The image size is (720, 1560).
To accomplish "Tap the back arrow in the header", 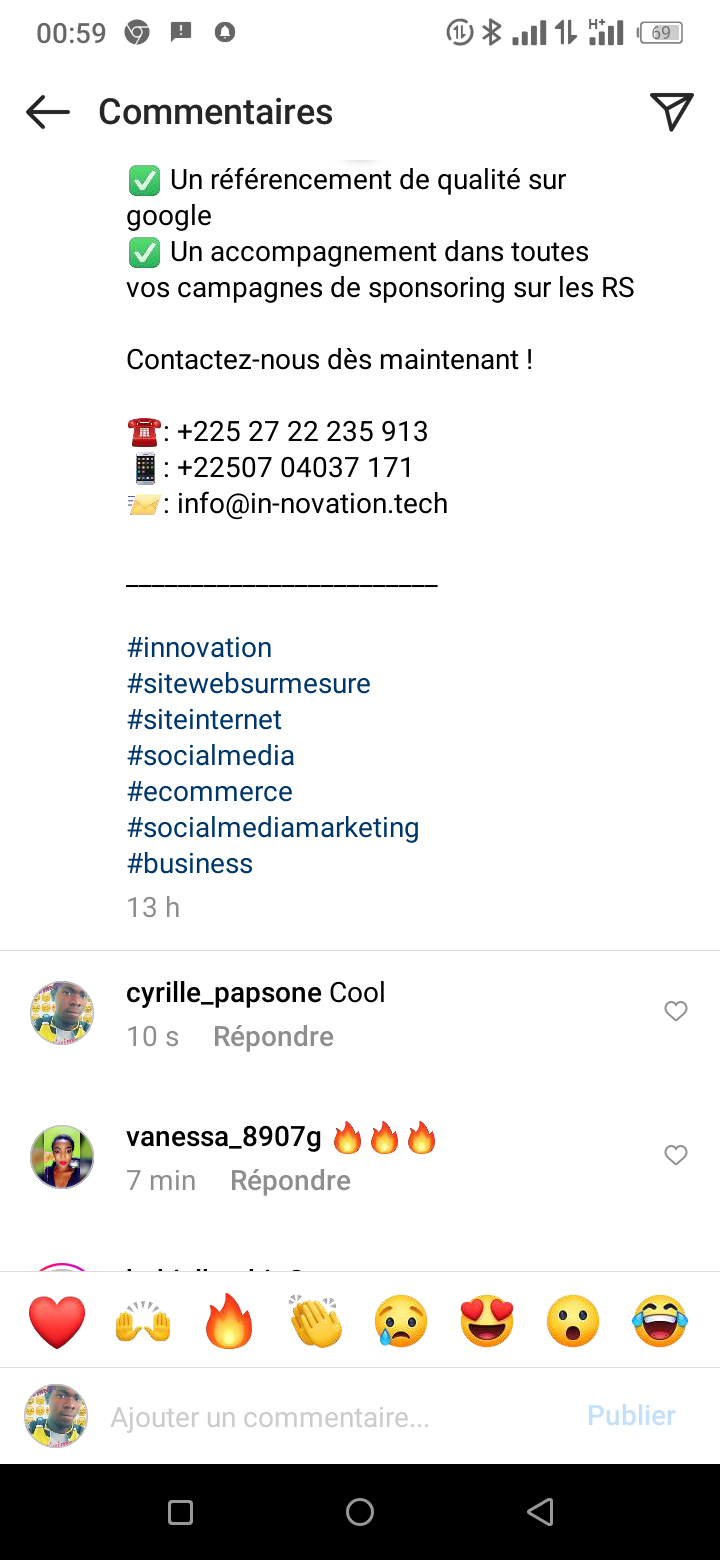I will click(x=47, y=112).
